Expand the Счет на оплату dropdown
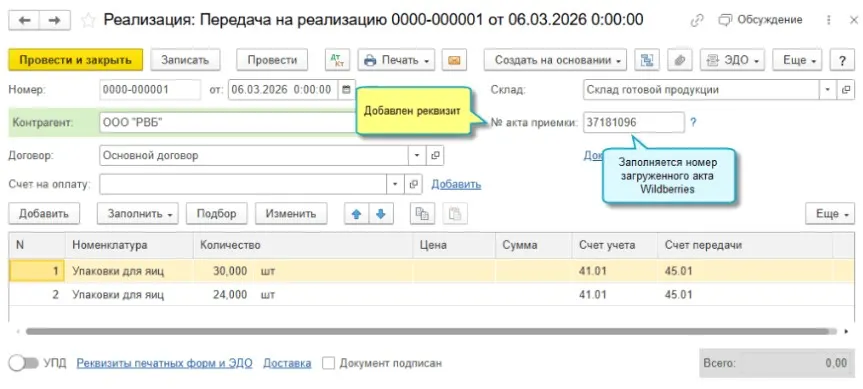The width and height of the screenshot is (863, 389). pyautogui.click(x=395, y=184)
